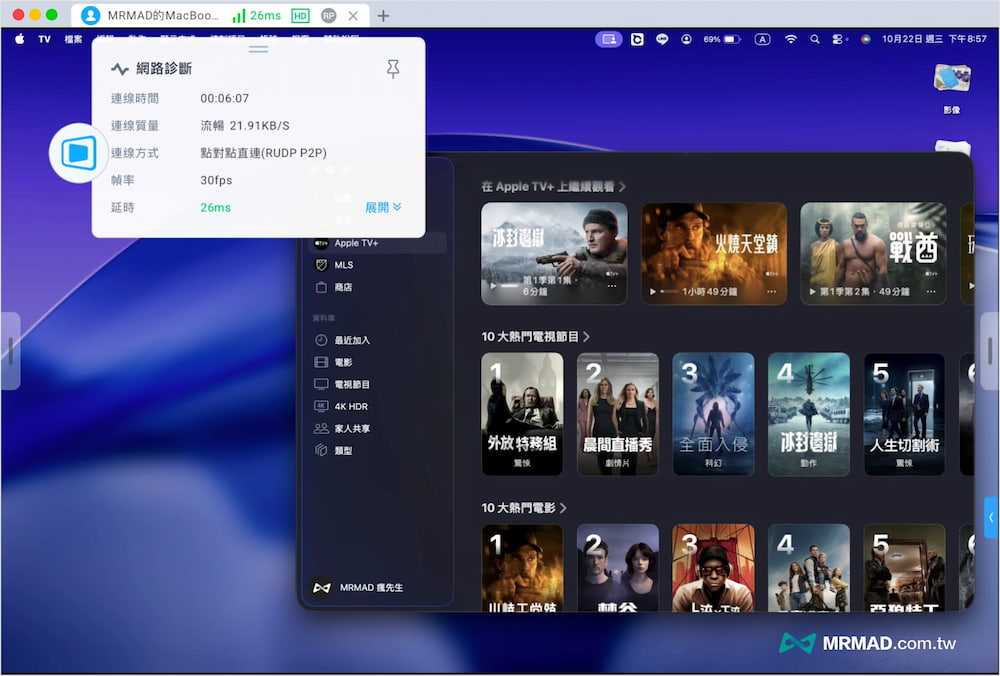Viewport: 1000px width, 676px height.
Task: Click the HD quality badge in the tab bar
Action: 300,16
